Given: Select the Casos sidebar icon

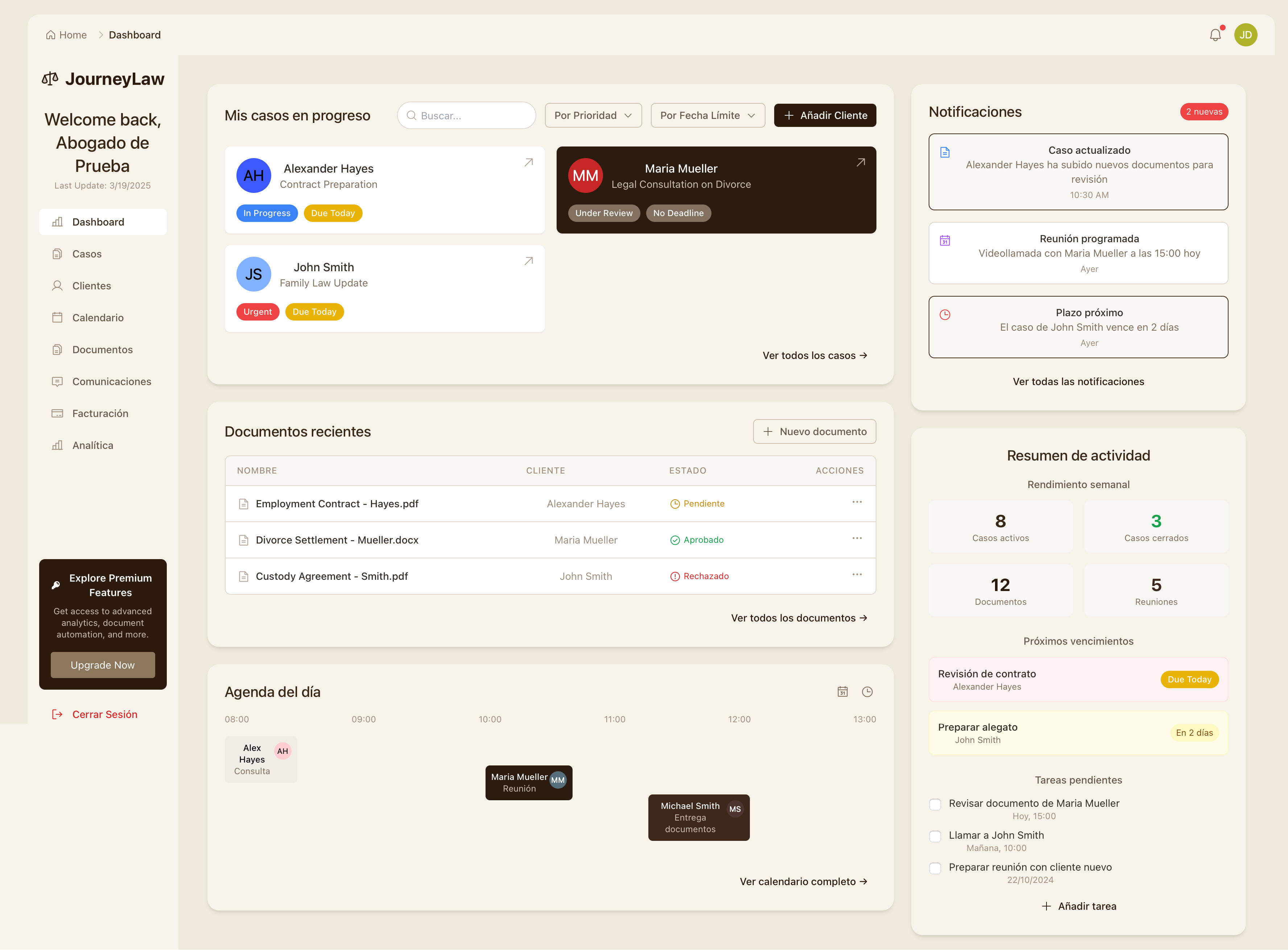Looking at the screenshot, I should pyautogui.click(x=58, y=253).
